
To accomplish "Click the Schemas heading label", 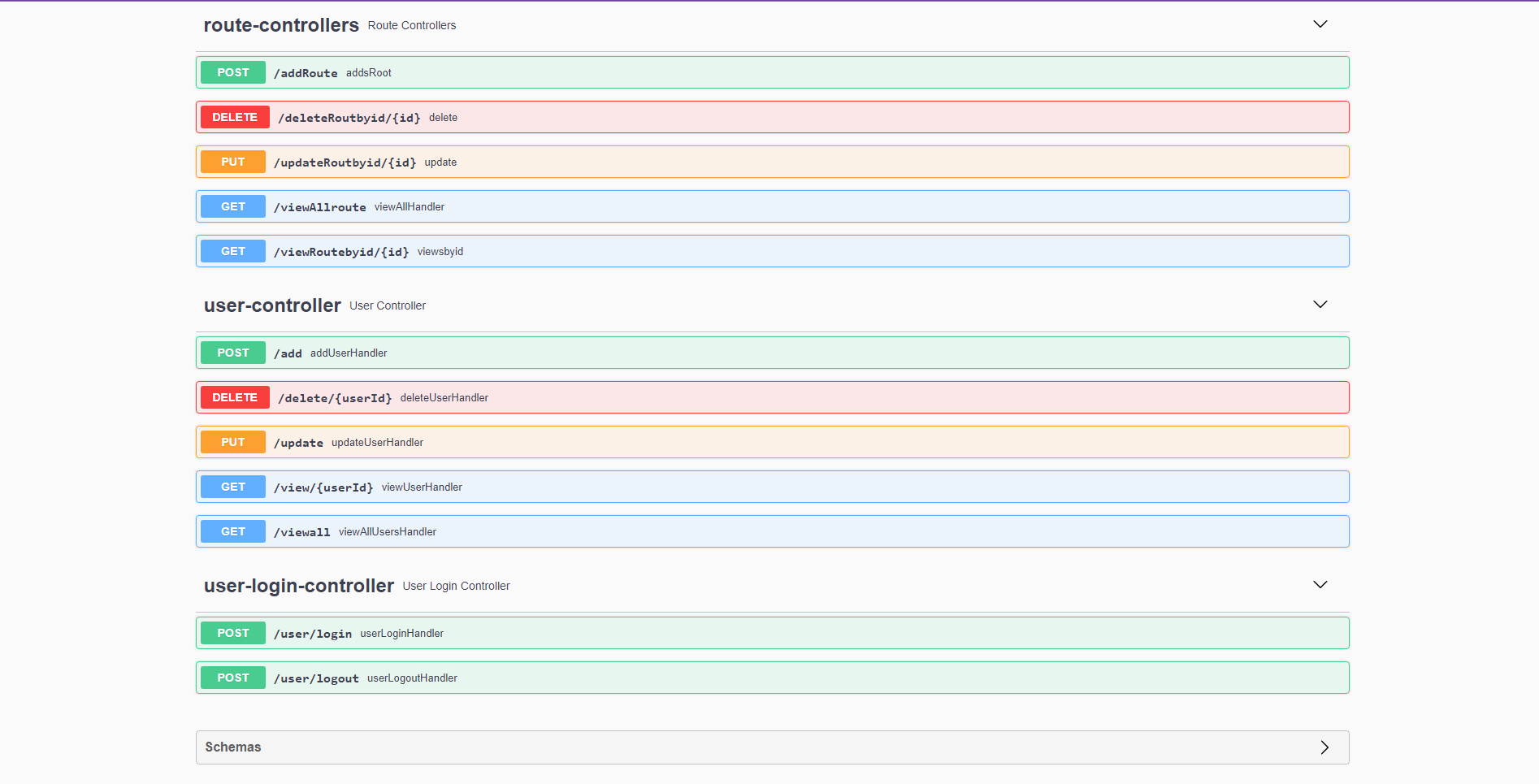I will pyautogui.click(x=233, y=747).
